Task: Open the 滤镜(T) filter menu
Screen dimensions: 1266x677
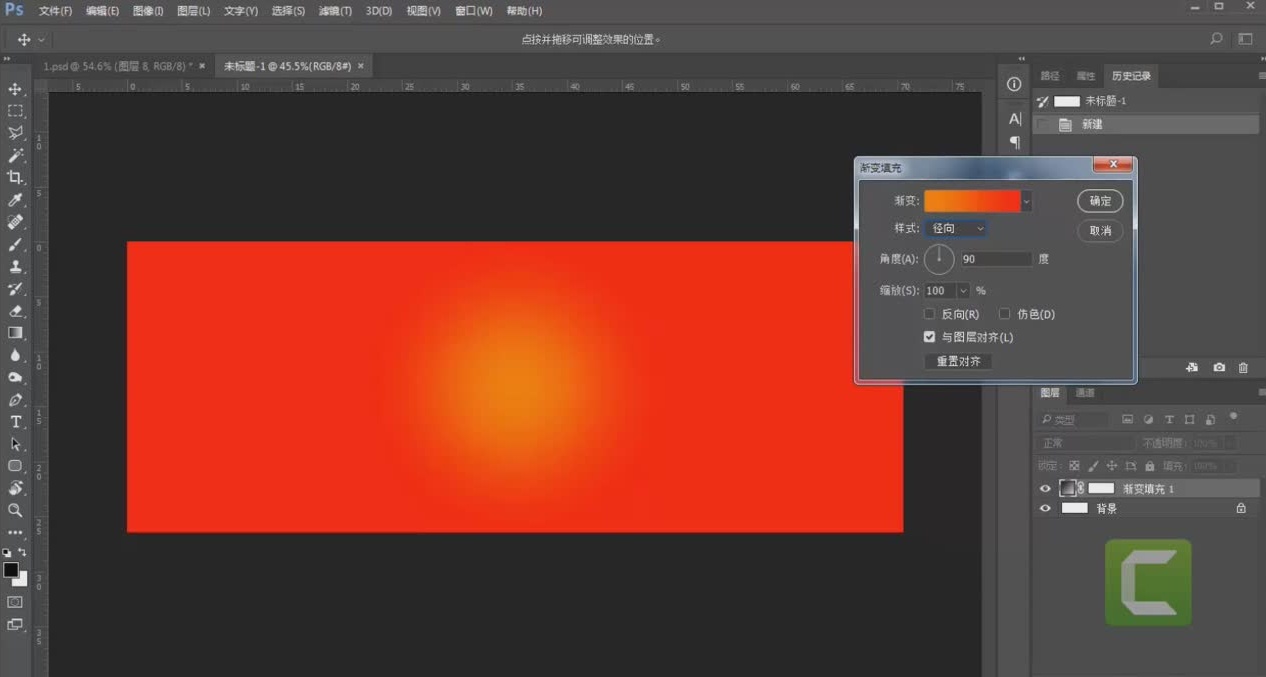Action: [335, 11]
